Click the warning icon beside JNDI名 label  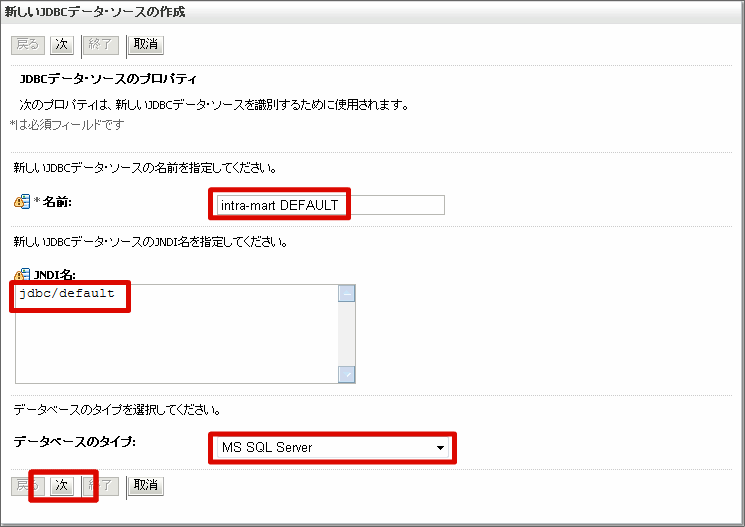click(x=22, y=274)
